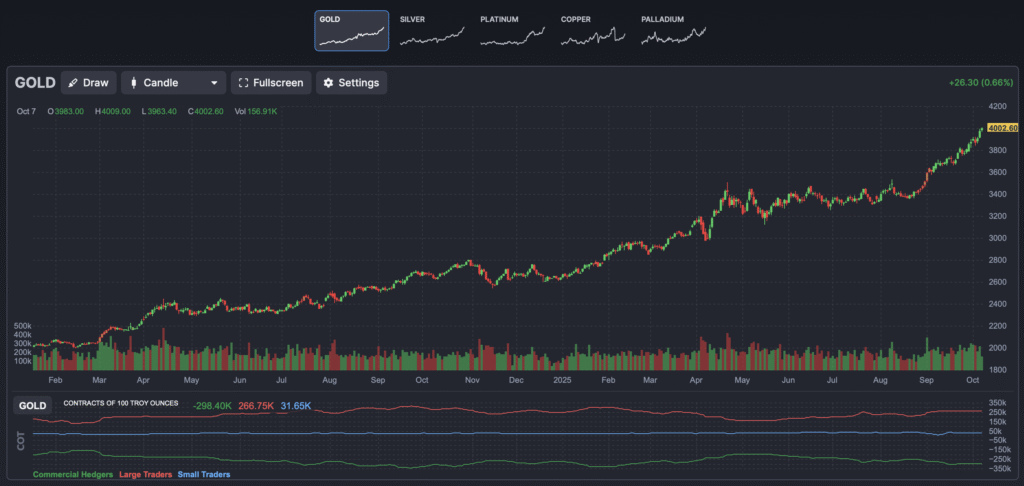
Task: Enter Fullscreen chart mode
Action: pos(272,83)
